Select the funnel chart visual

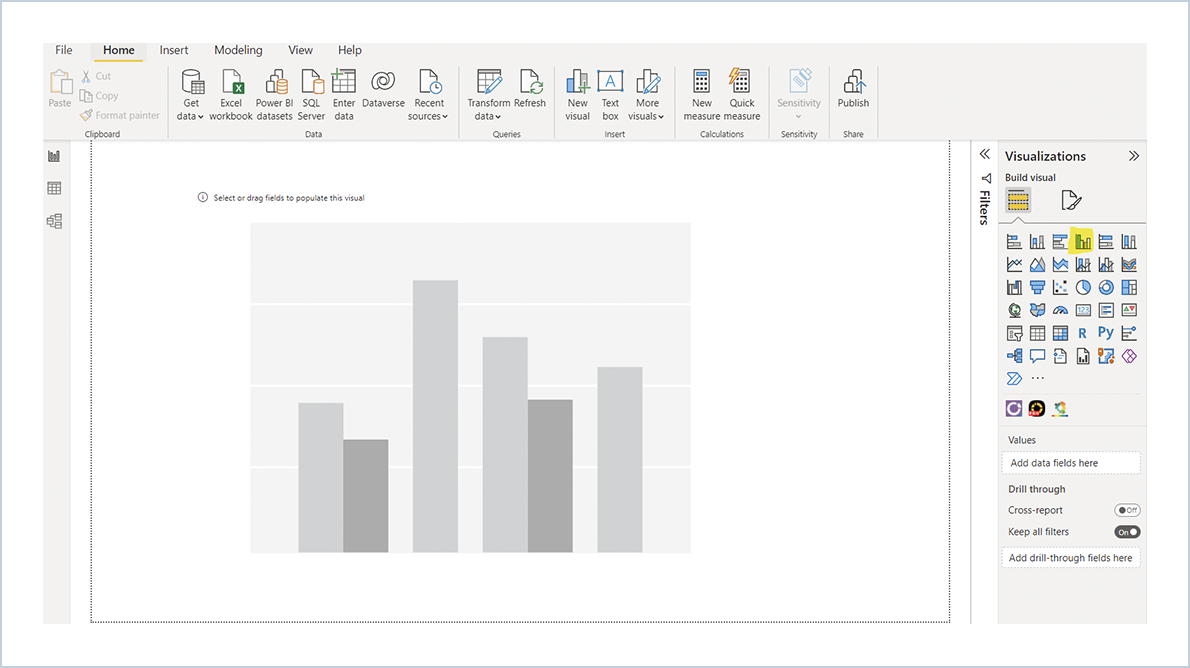pos(1036,287)
